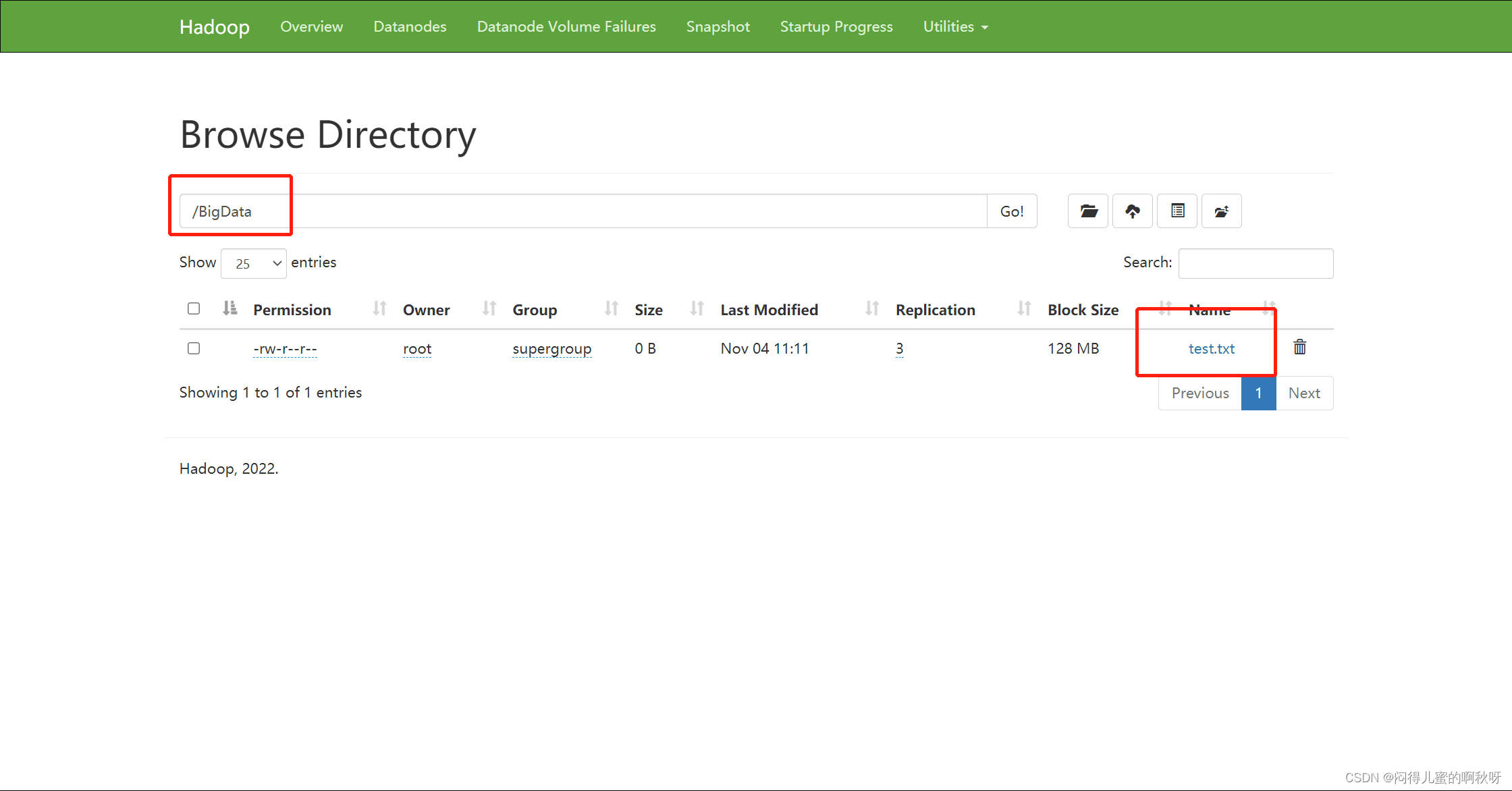Delete test.txt using the trash icon
1512x791 pixels.
tap(1299, 348)
